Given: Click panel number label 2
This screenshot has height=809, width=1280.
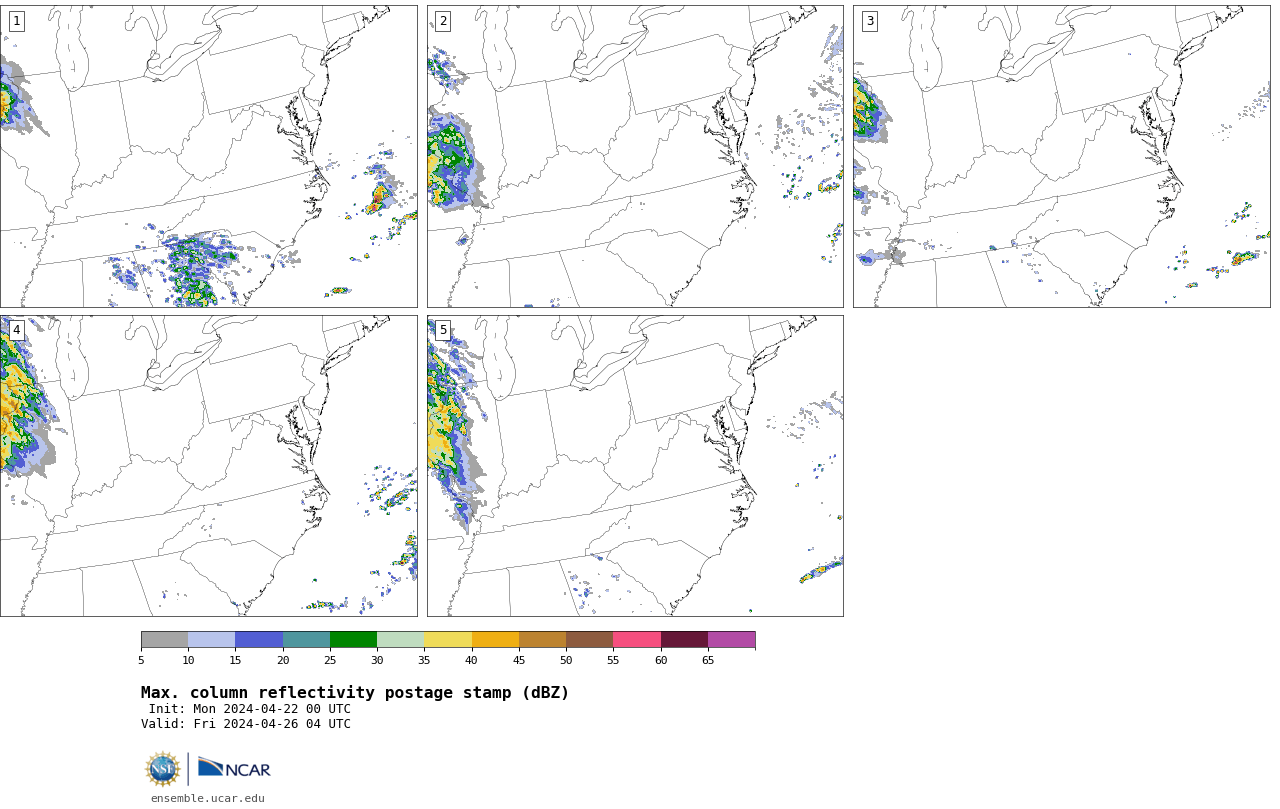Looking at the screenshot, I should [x=443, y=21].
